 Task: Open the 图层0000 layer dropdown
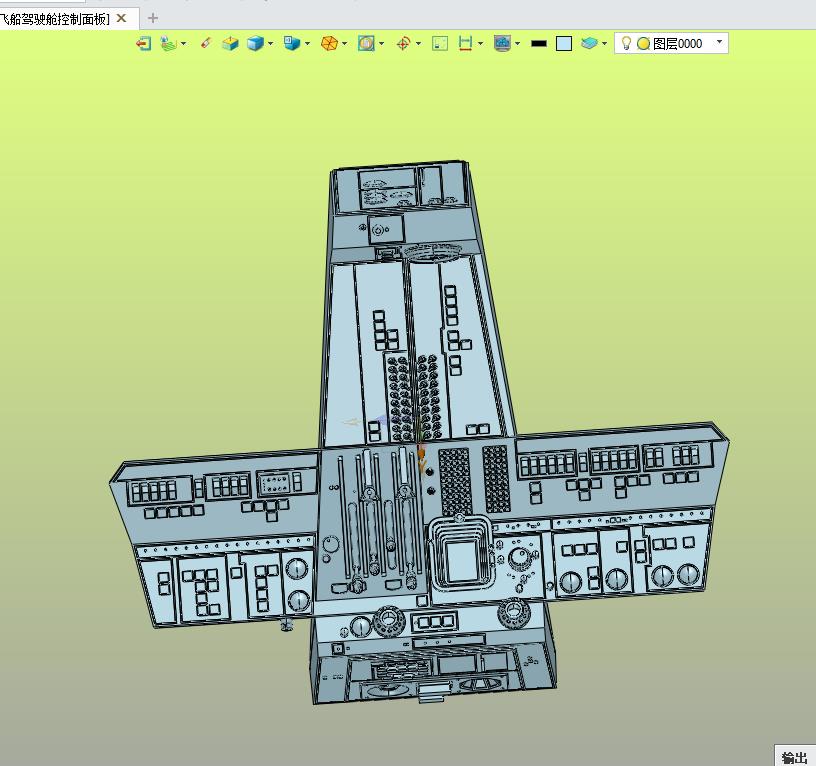(x=719, y=42)
